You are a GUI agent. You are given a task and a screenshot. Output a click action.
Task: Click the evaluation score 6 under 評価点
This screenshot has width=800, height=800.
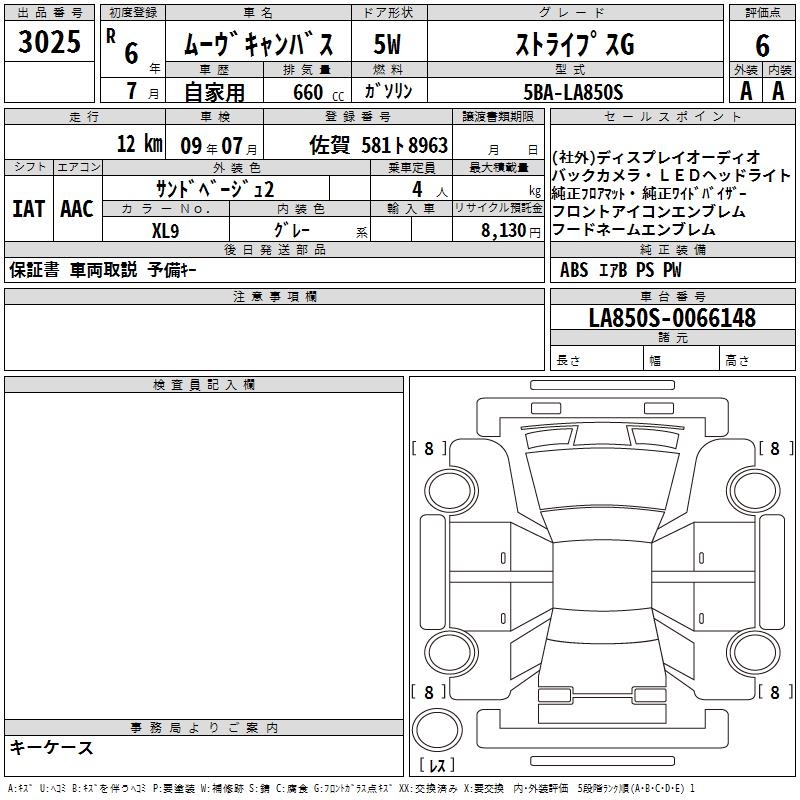click(762, 46)
